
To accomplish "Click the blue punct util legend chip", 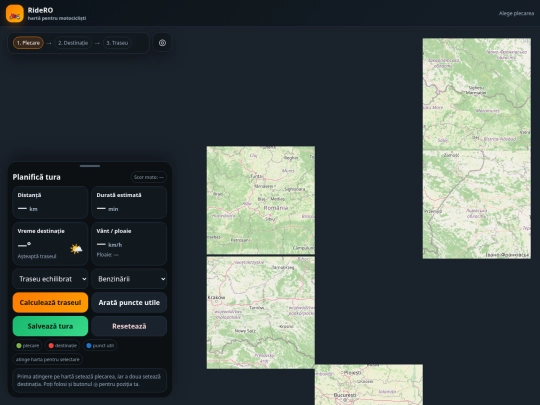I will pyautogui.click(x=100, y=345).
